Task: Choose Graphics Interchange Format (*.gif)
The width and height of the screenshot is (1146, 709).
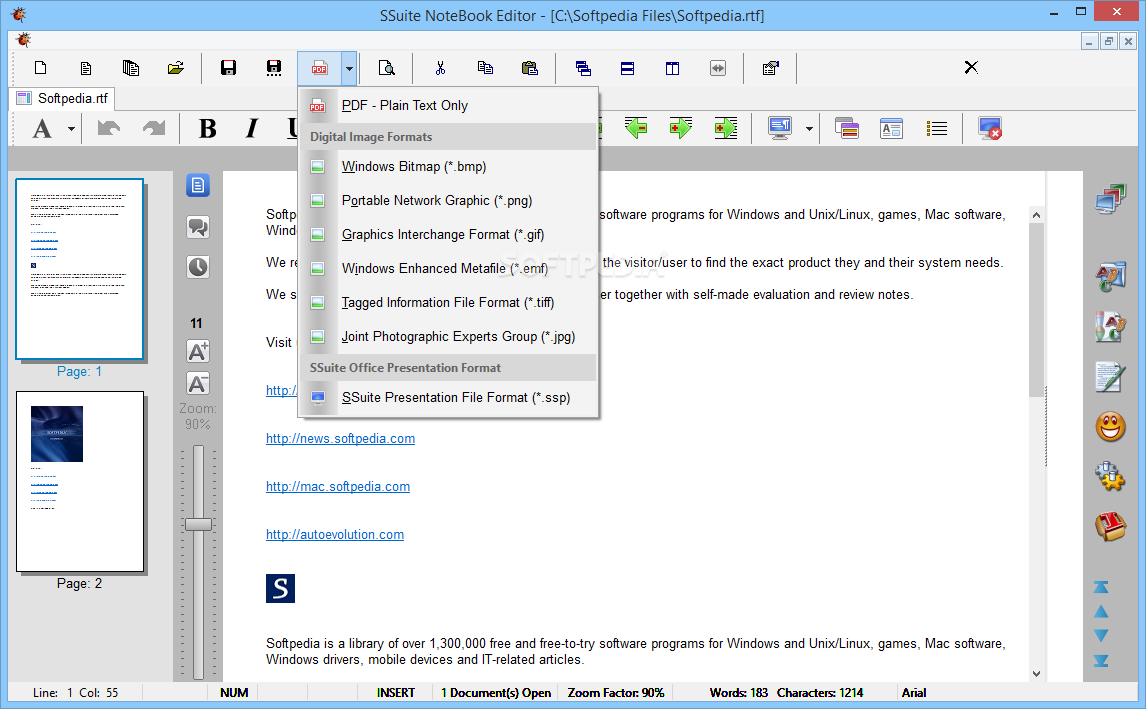Action: coord(449,235)
